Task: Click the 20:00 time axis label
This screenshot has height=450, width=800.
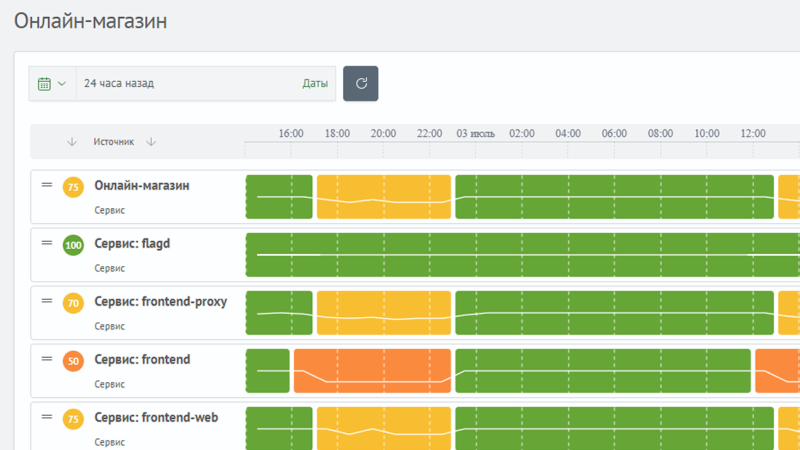Action: [383, 134]
